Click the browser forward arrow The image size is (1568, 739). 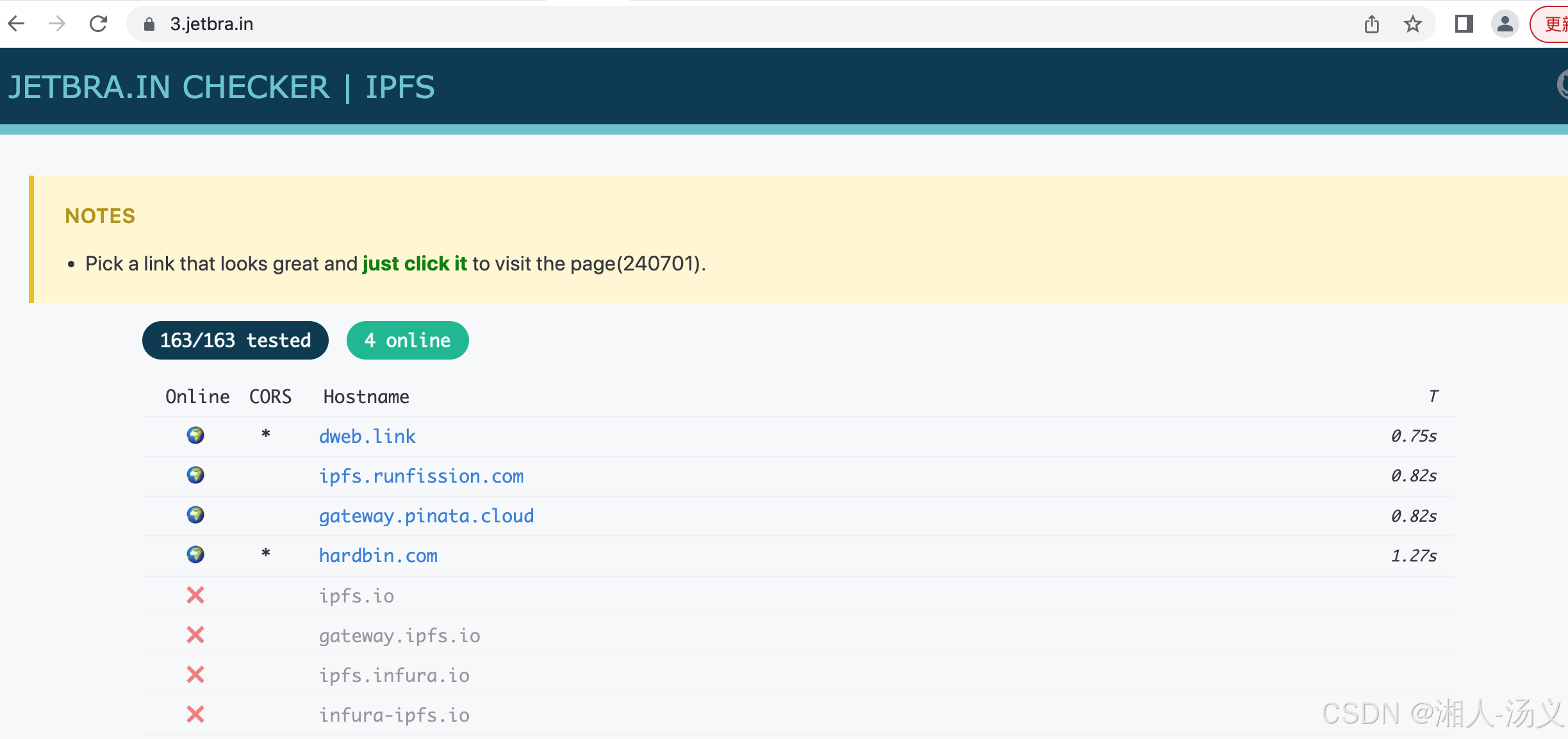point(57,24)
